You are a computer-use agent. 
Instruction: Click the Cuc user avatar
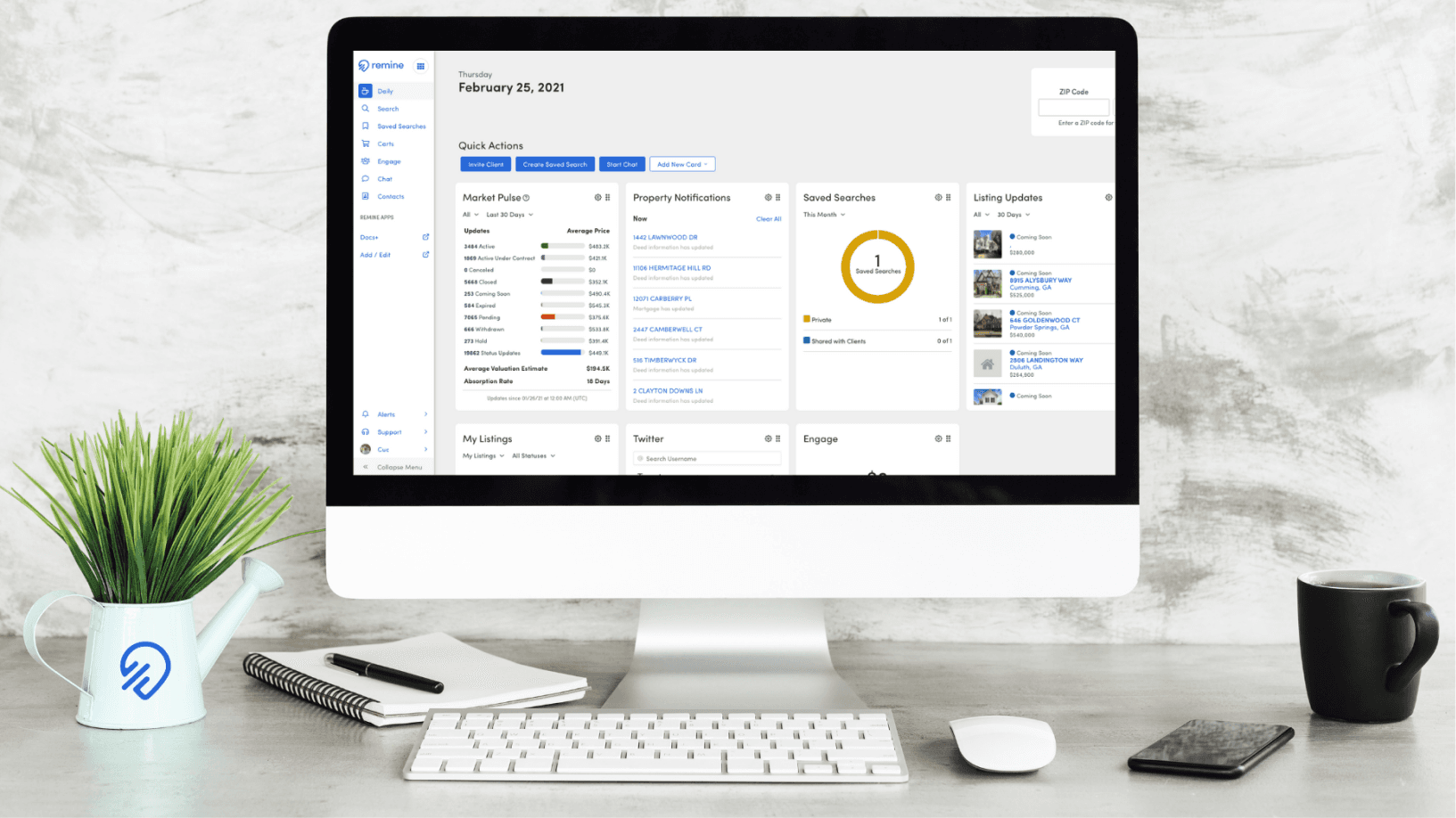point(366,449)
